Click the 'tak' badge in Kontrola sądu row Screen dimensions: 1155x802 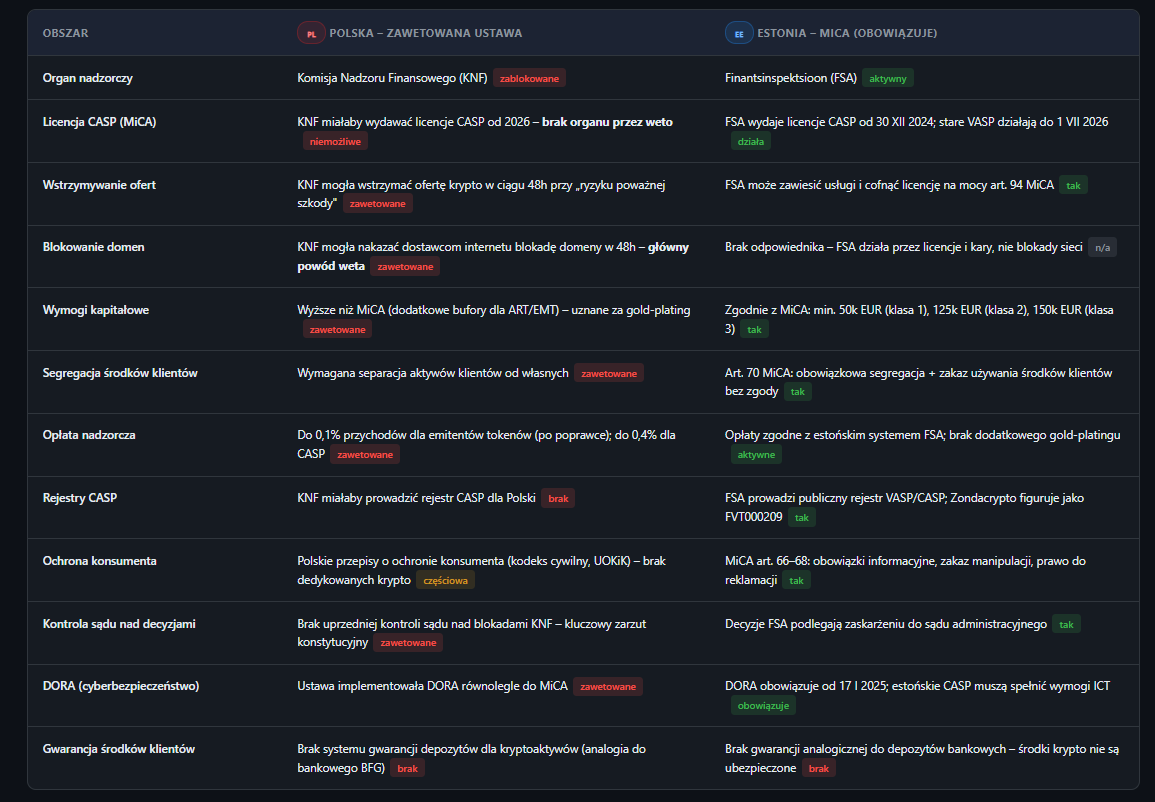click(1066, 624)
